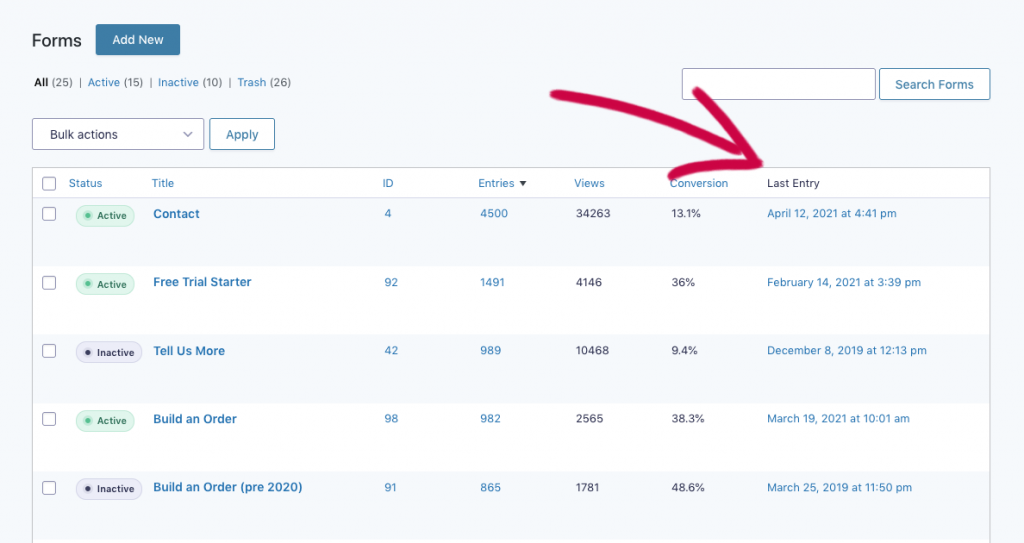Click the Add New button
Screen dimensions: 1024x543
[x=138, y=40]
